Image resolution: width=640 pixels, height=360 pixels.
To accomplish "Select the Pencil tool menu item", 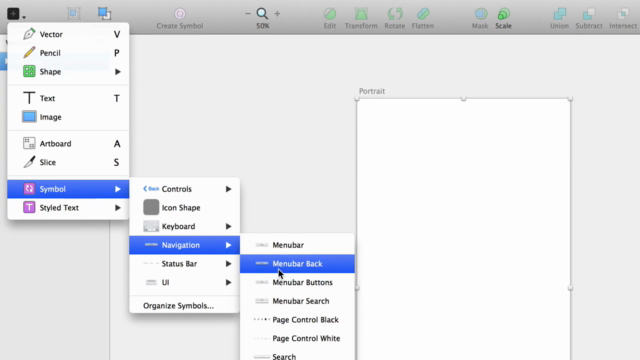I will point(68,53).
